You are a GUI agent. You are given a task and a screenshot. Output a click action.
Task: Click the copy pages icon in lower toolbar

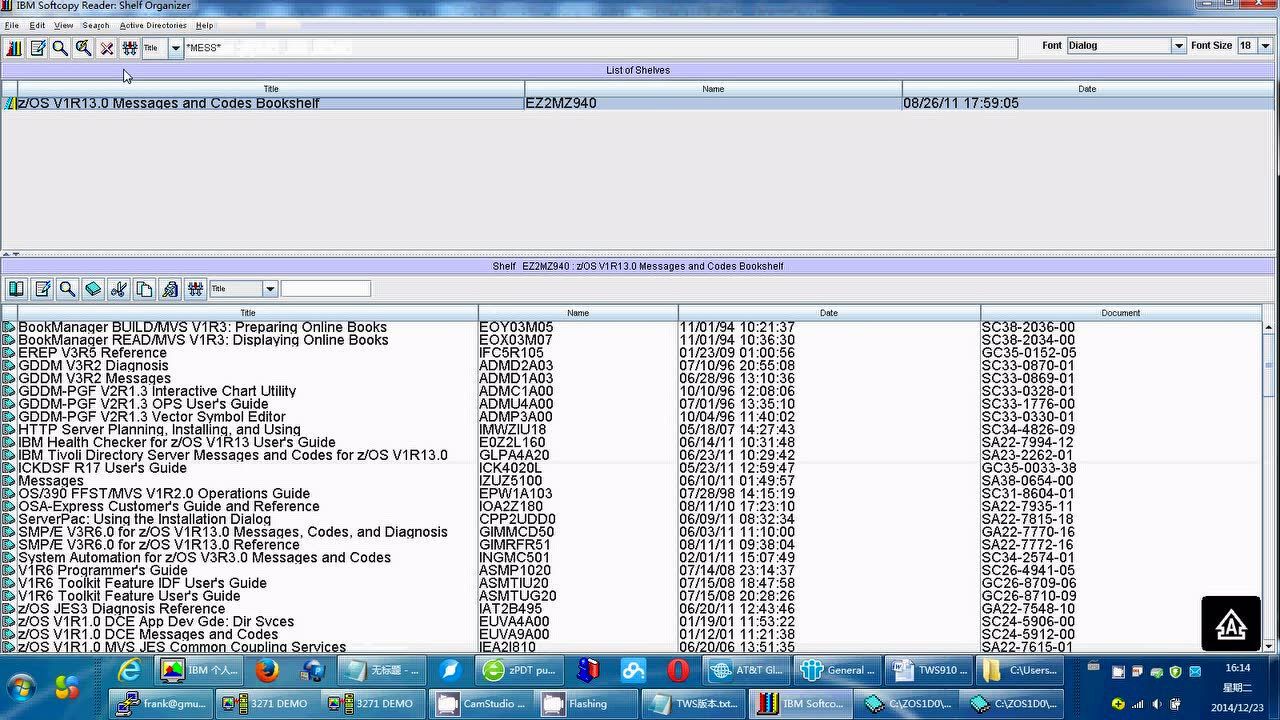[144, 289]
